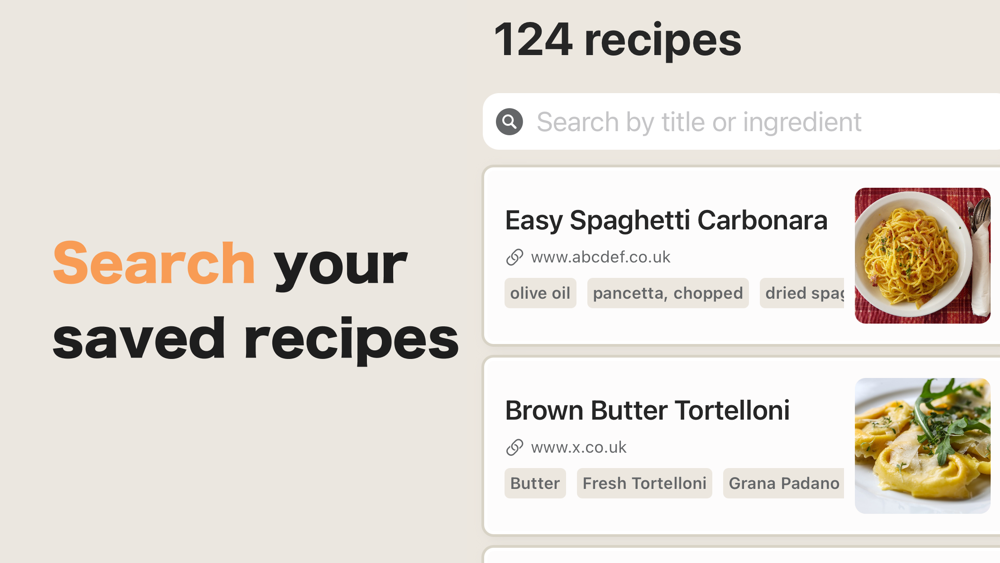Choose the 'Fresh Tortelloni' ingredient tag
Viewport: 1000px width, 563px height.
tap(644, 483)
